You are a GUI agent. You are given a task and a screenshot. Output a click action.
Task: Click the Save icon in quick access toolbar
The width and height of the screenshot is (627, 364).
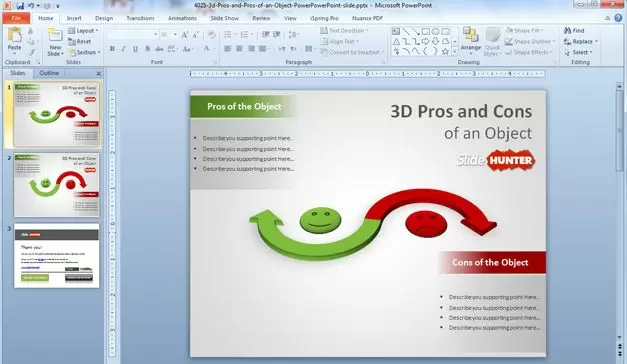[20, 6]
